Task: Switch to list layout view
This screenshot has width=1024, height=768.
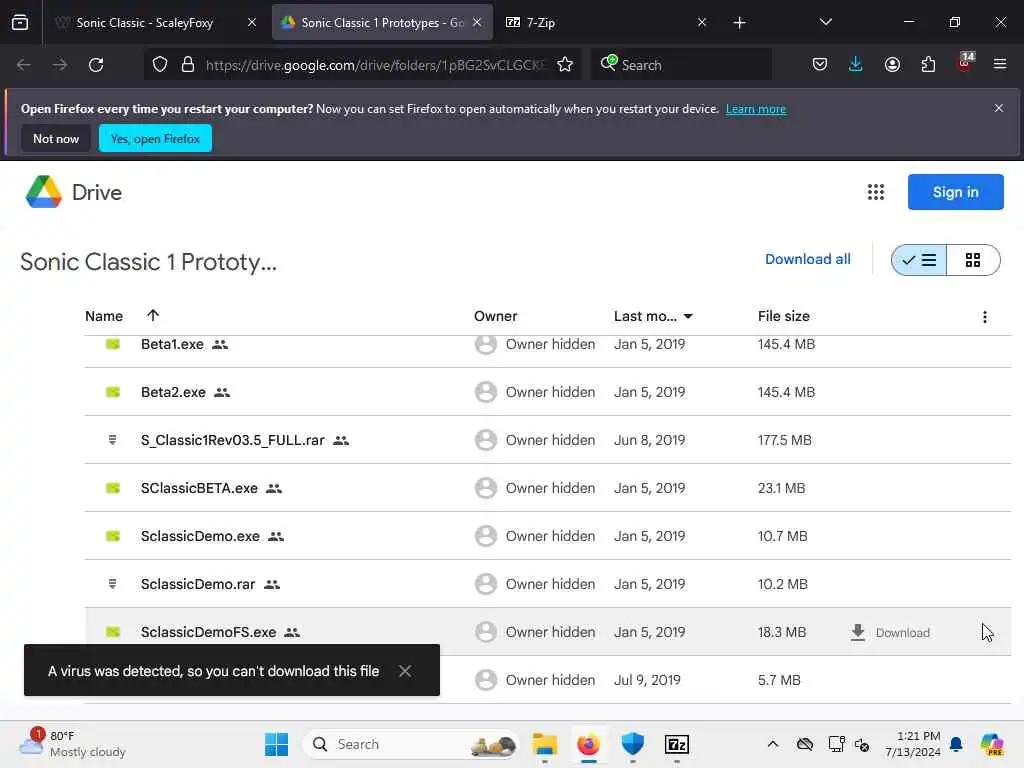Action: click(x=919, y=260)
